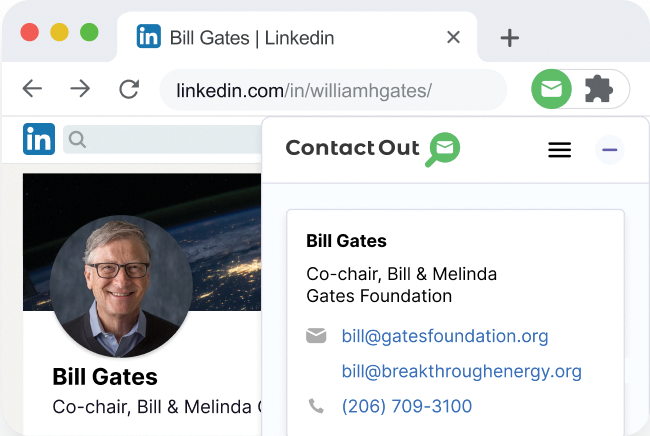This screenshot has height=436, width=650.
Task: Click the linkedin.com address bar
Action: pyautogui.click(x=330, y=90)
